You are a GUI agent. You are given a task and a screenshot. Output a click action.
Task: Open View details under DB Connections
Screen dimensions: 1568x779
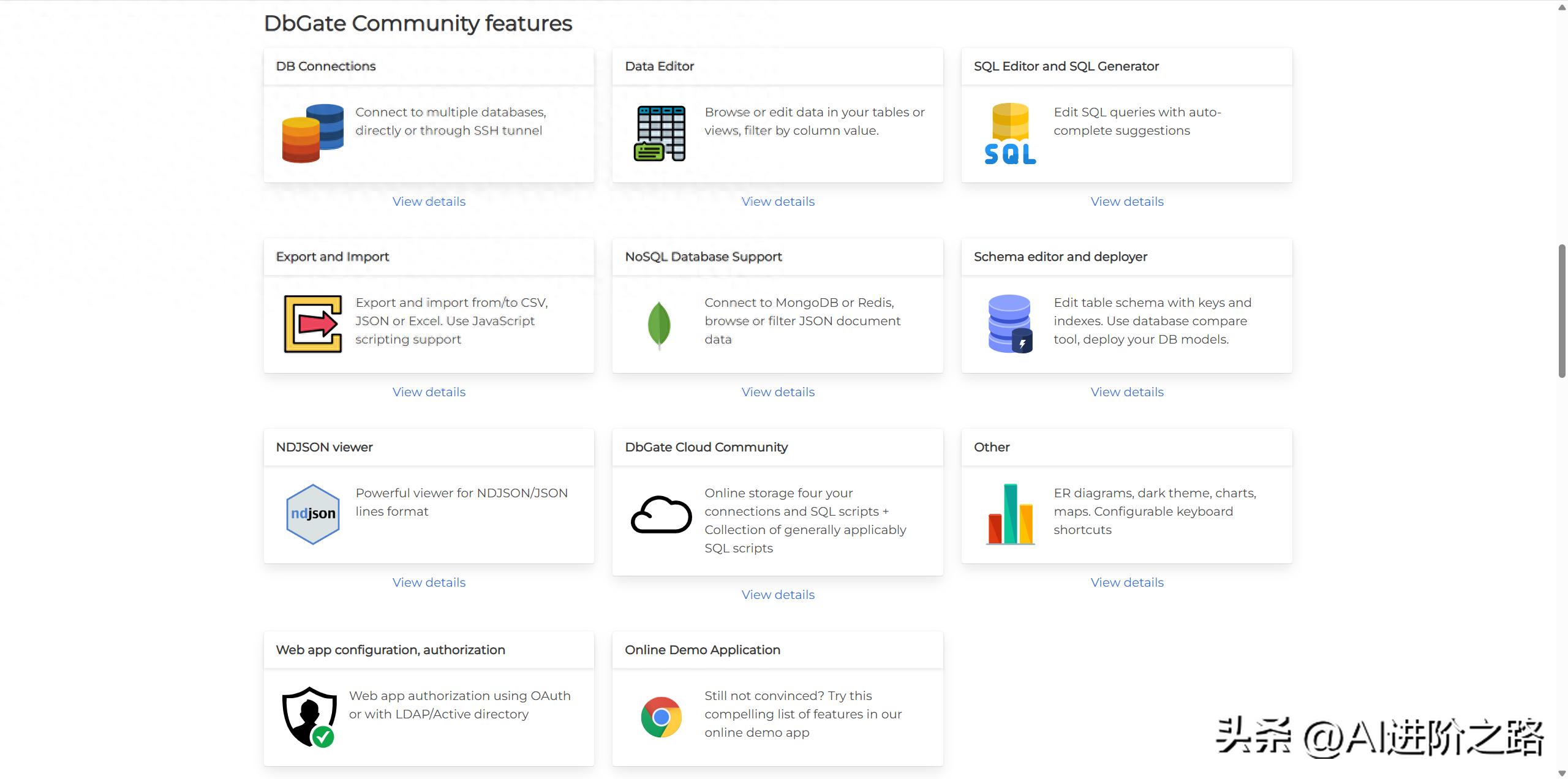(429, 201)
